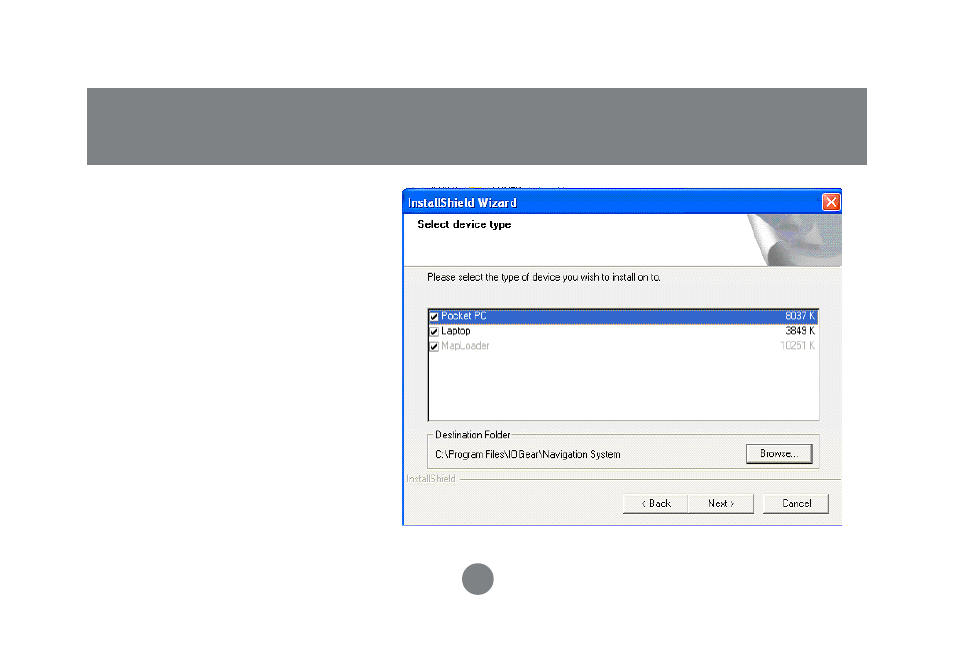
Task: Toggle the MapLoader checkbox
Action: [434, 346]
